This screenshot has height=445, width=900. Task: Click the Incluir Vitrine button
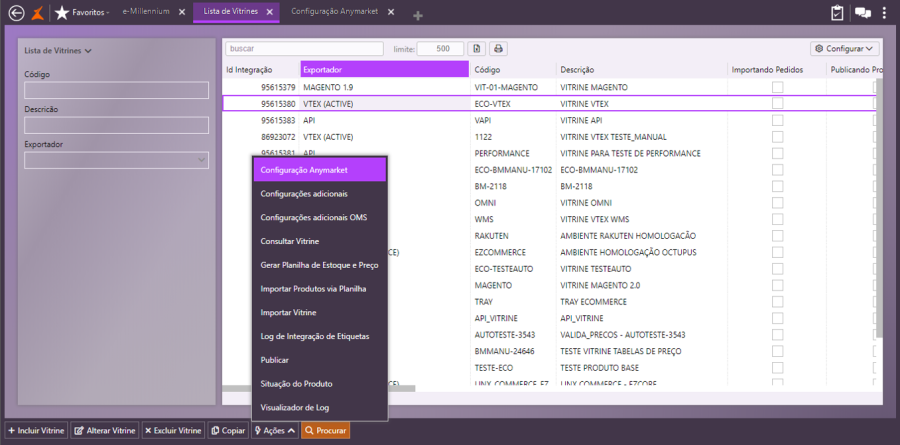click(x=37, y=430)
